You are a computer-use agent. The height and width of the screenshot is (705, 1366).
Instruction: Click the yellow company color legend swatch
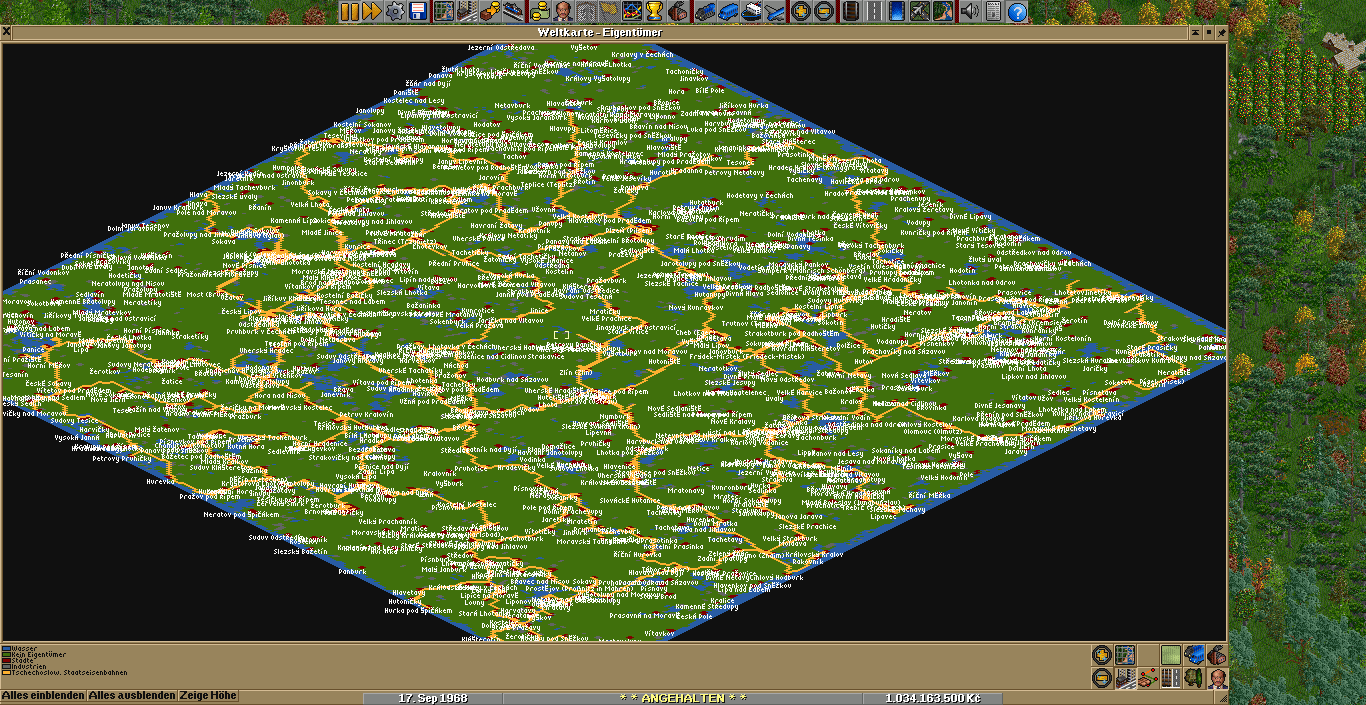[x=5, y=673]
